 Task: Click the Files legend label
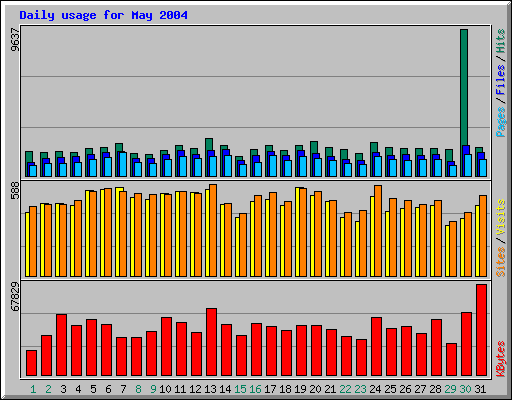click(500, 80)
